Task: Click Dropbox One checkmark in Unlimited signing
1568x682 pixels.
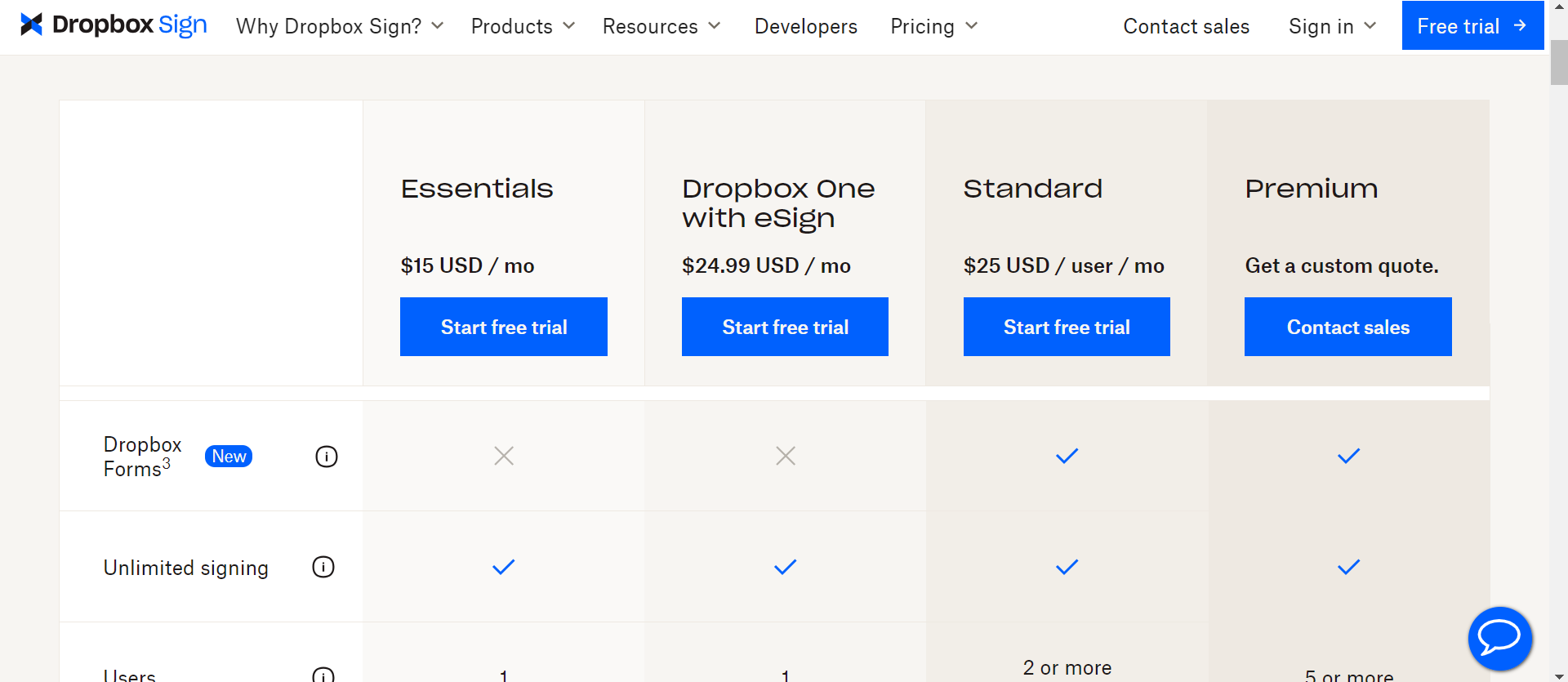Action: point(786,567)
